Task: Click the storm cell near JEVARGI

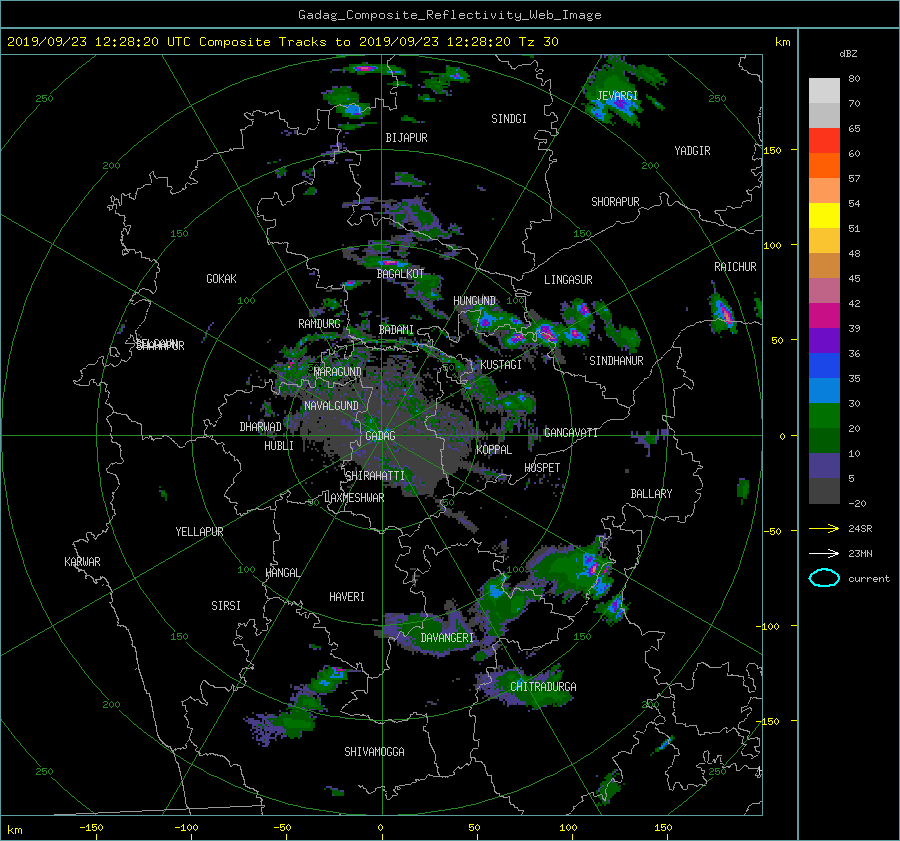Action: pyautogui.click(x=617, y=98)
